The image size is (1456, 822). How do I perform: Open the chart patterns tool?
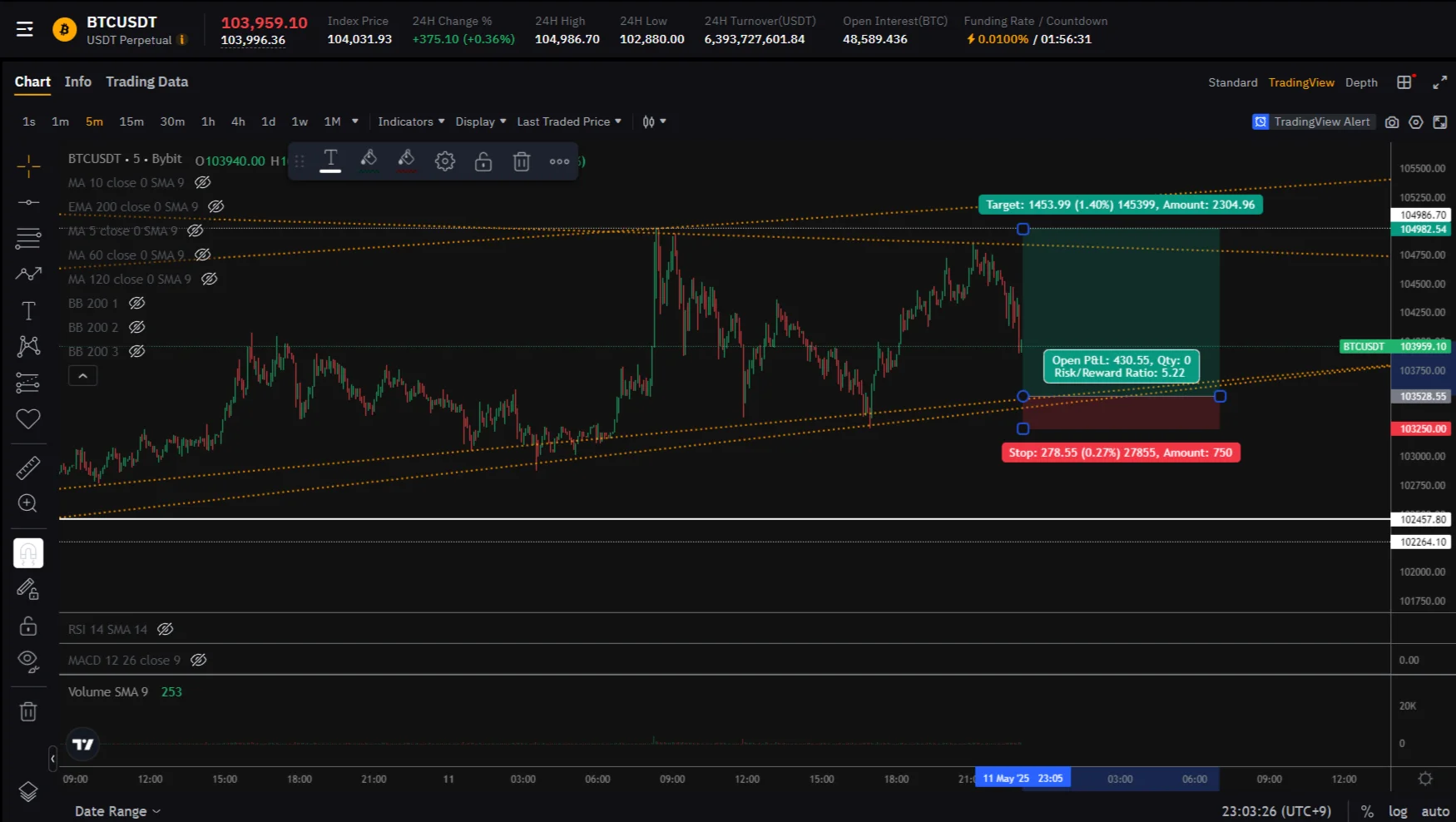tap(28, 346)
